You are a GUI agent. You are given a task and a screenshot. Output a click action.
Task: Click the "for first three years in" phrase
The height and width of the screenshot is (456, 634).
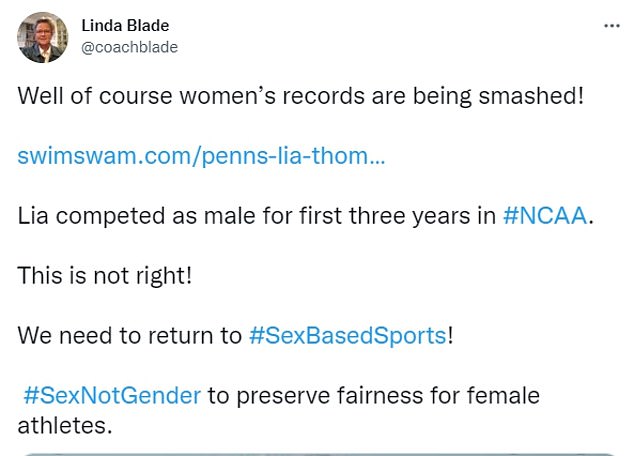pyautogui.click(x=378, y=216)
